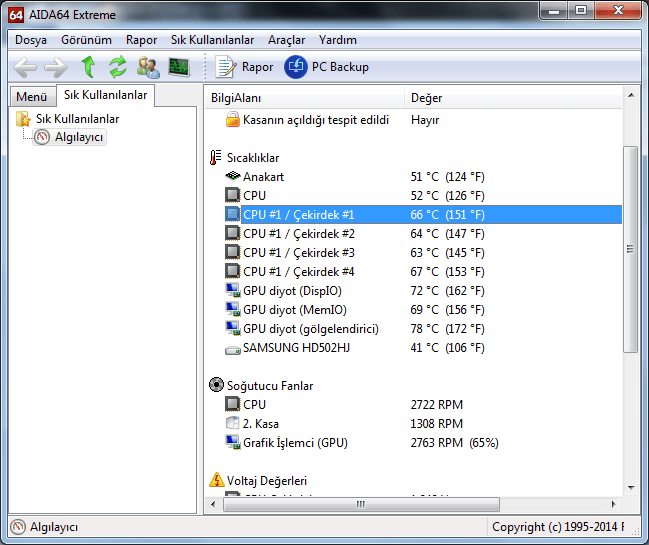Click the SAMSUNG HD502HJ drive icon
Screen dimensions: 649x545
pos(233,351)
